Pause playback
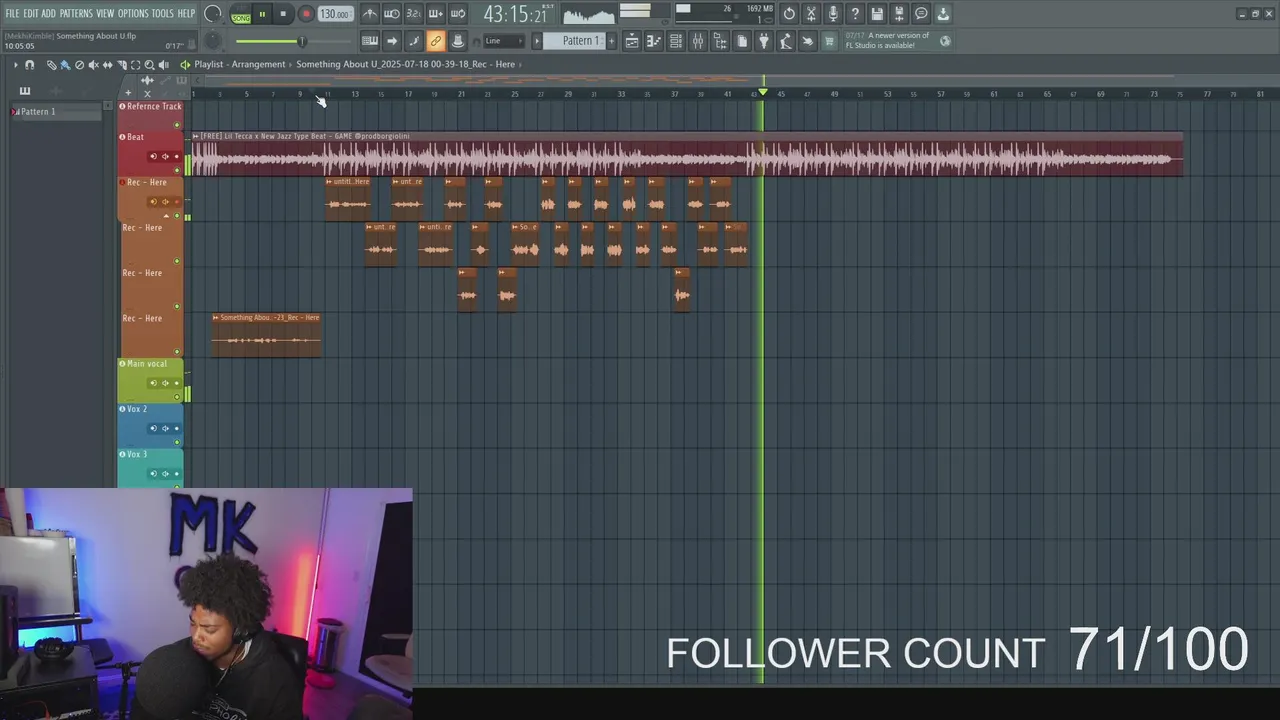Screen dimensions: 1280x720 click(x=262, y=14)
